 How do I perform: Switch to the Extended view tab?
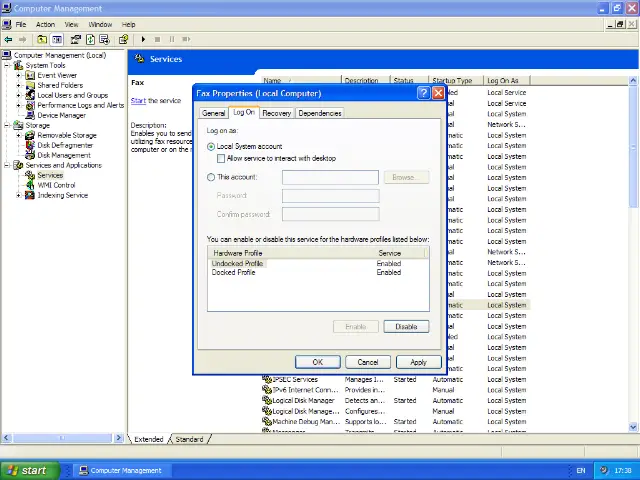[x=149, y=439]
